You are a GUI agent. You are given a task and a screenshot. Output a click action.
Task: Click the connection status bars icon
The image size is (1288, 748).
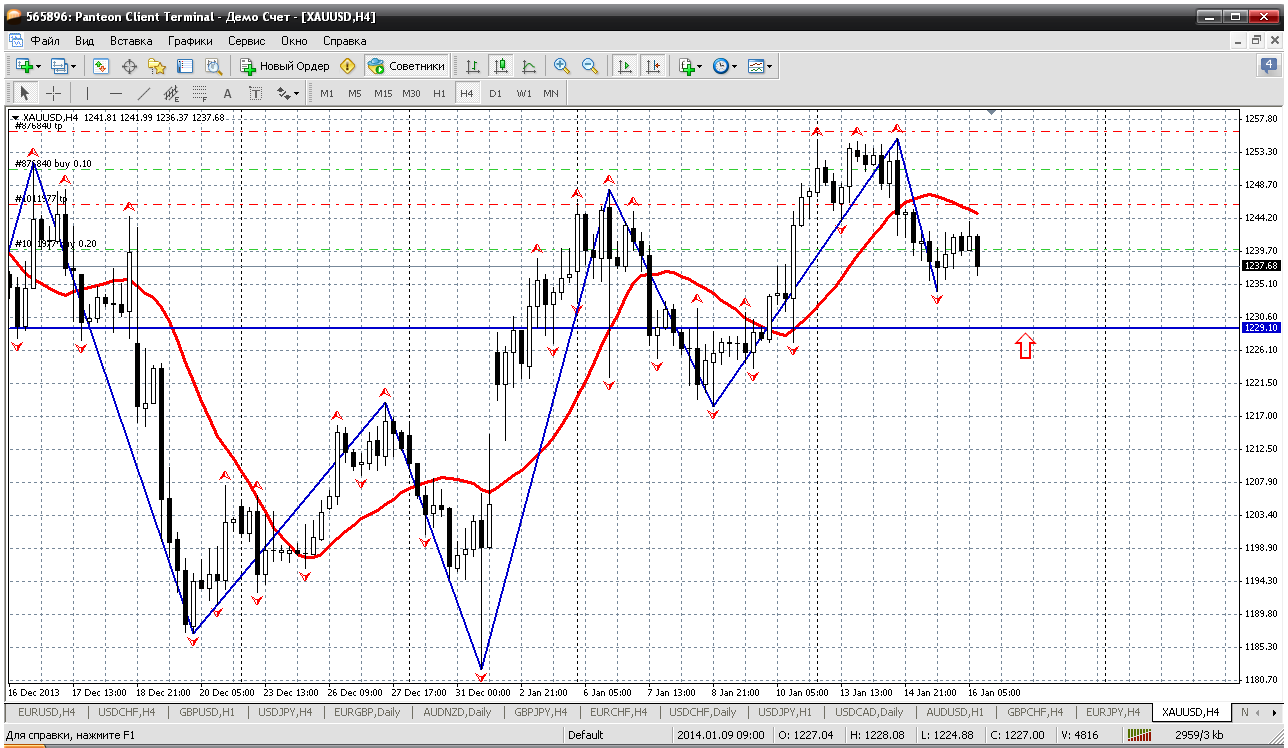[x=1139, y=735]
